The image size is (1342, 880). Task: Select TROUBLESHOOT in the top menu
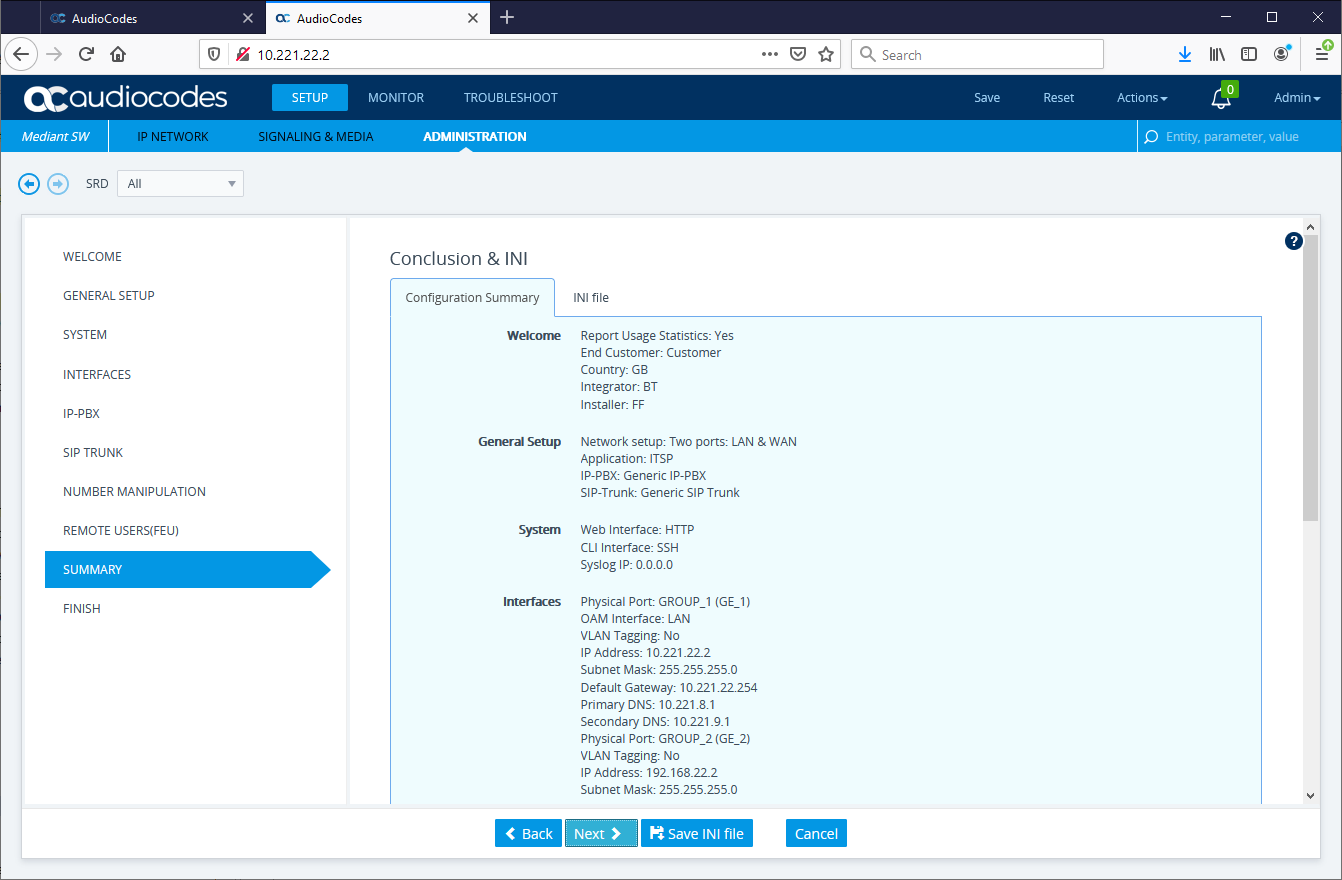click(510, 98)
